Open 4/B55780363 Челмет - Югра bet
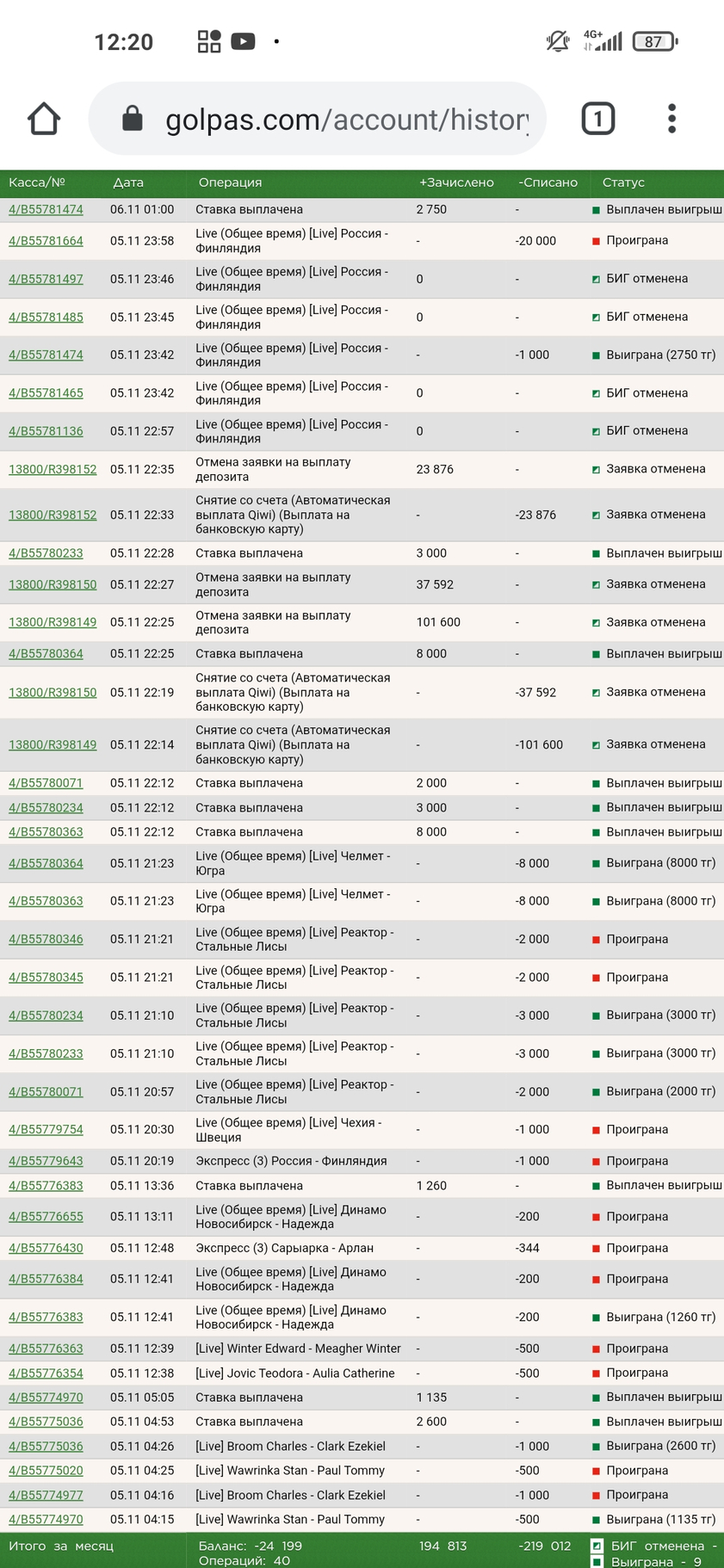724x1568 pixels. [46, 901]
